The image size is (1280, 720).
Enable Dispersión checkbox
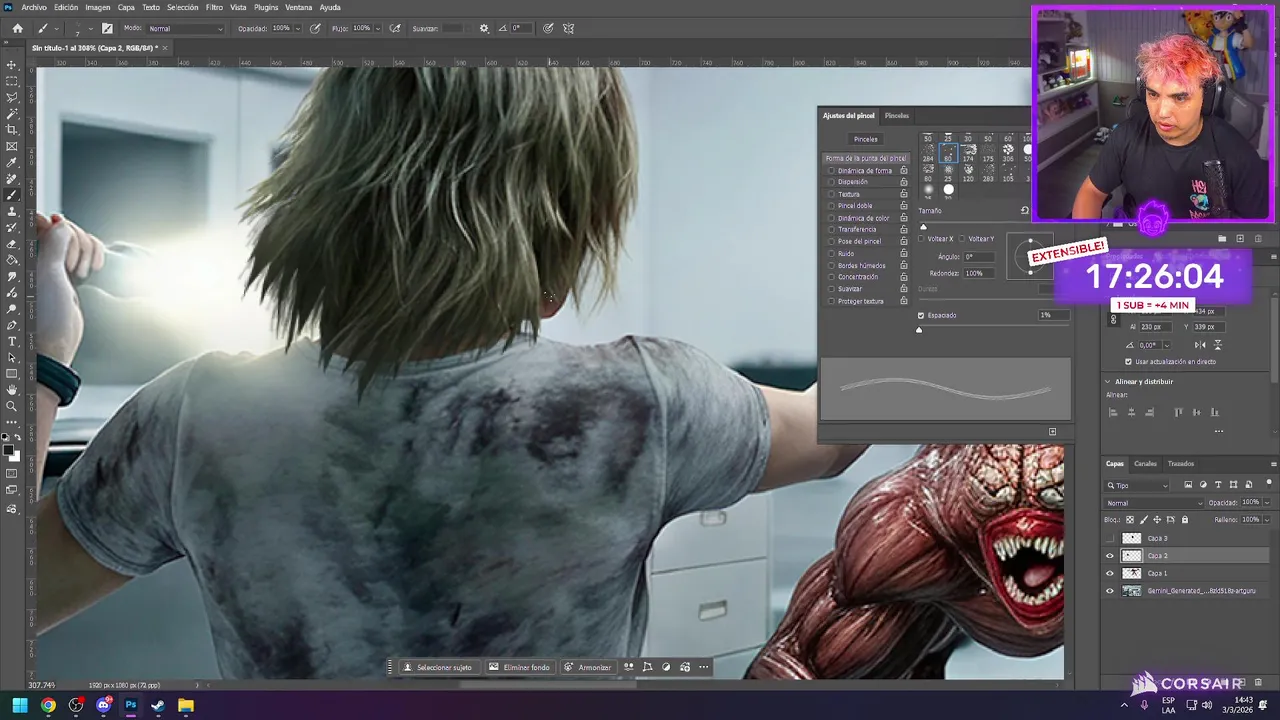pyautogui.click(x=831, y=182)
